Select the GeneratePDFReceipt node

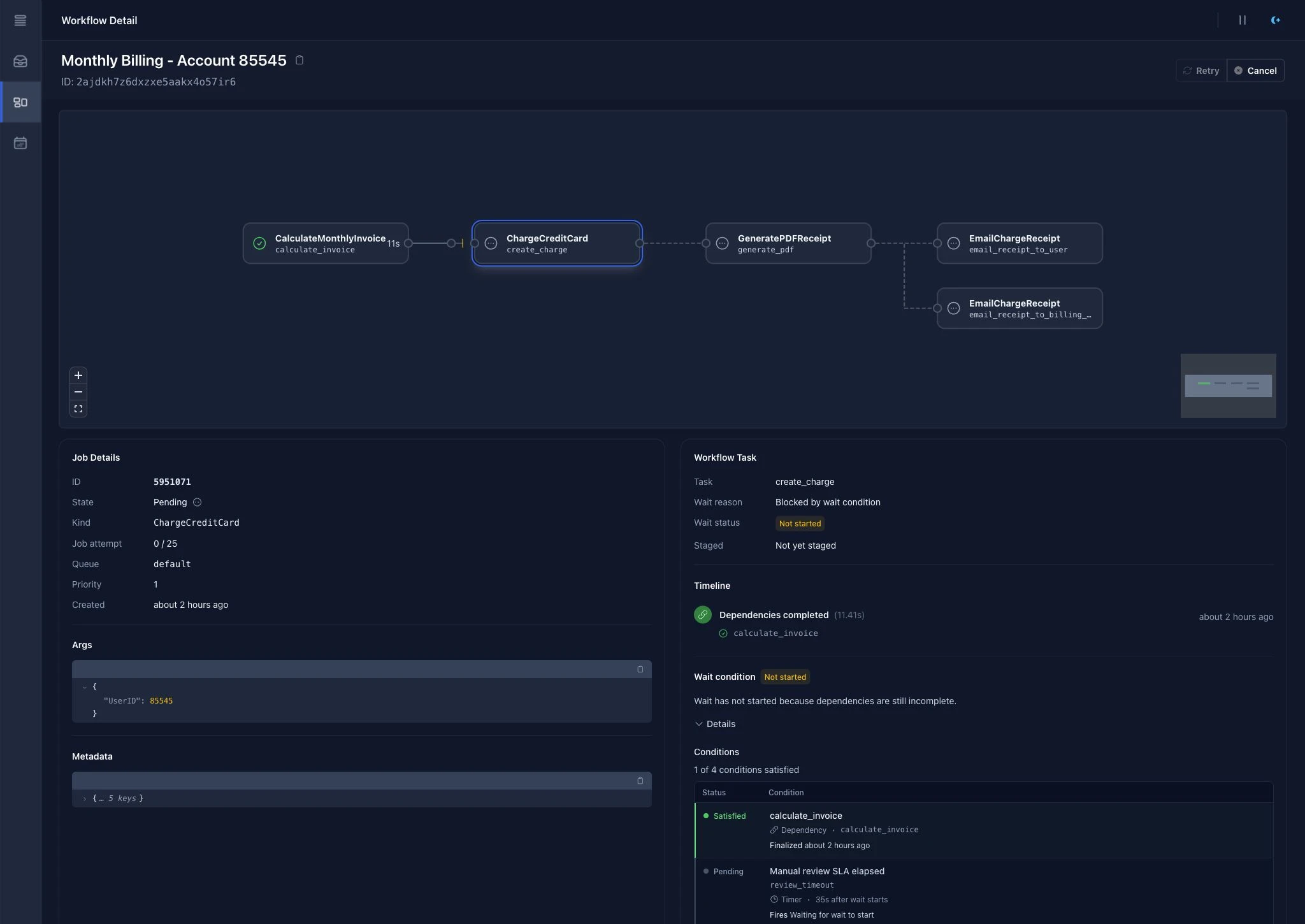pyautogui.click(x=788, y=243)
